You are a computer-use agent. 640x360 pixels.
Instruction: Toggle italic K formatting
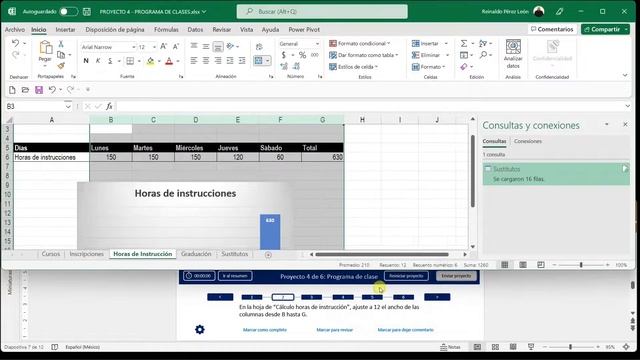point(98,61)
